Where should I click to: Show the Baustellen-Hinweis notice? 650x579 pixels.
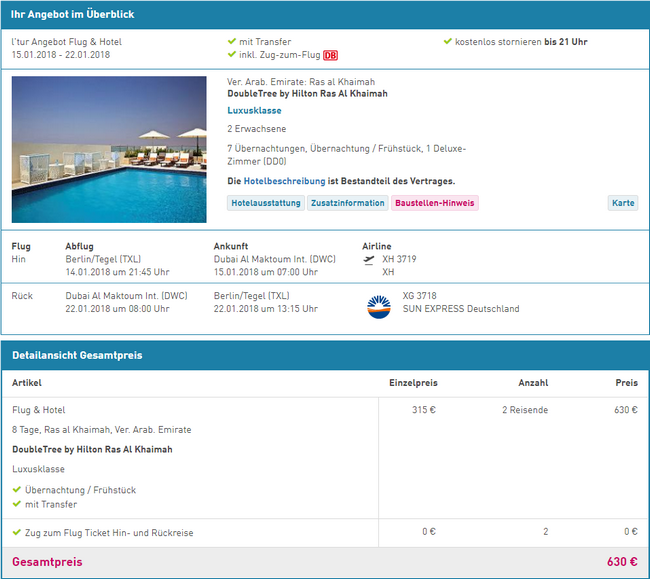pos(435,203)
